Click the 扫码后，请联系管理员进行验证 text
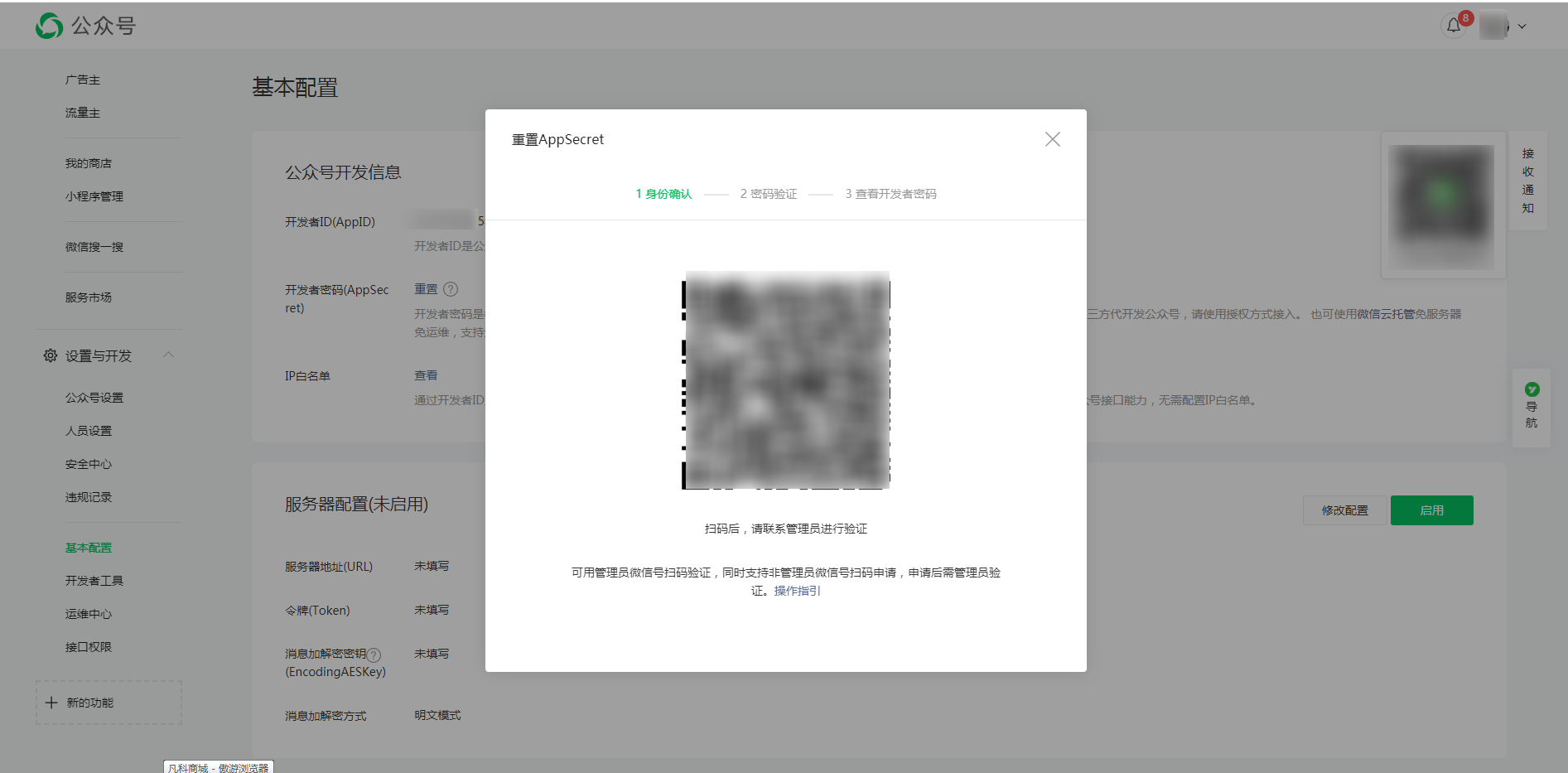This screenshot has width=1568, height=773. 786,529
